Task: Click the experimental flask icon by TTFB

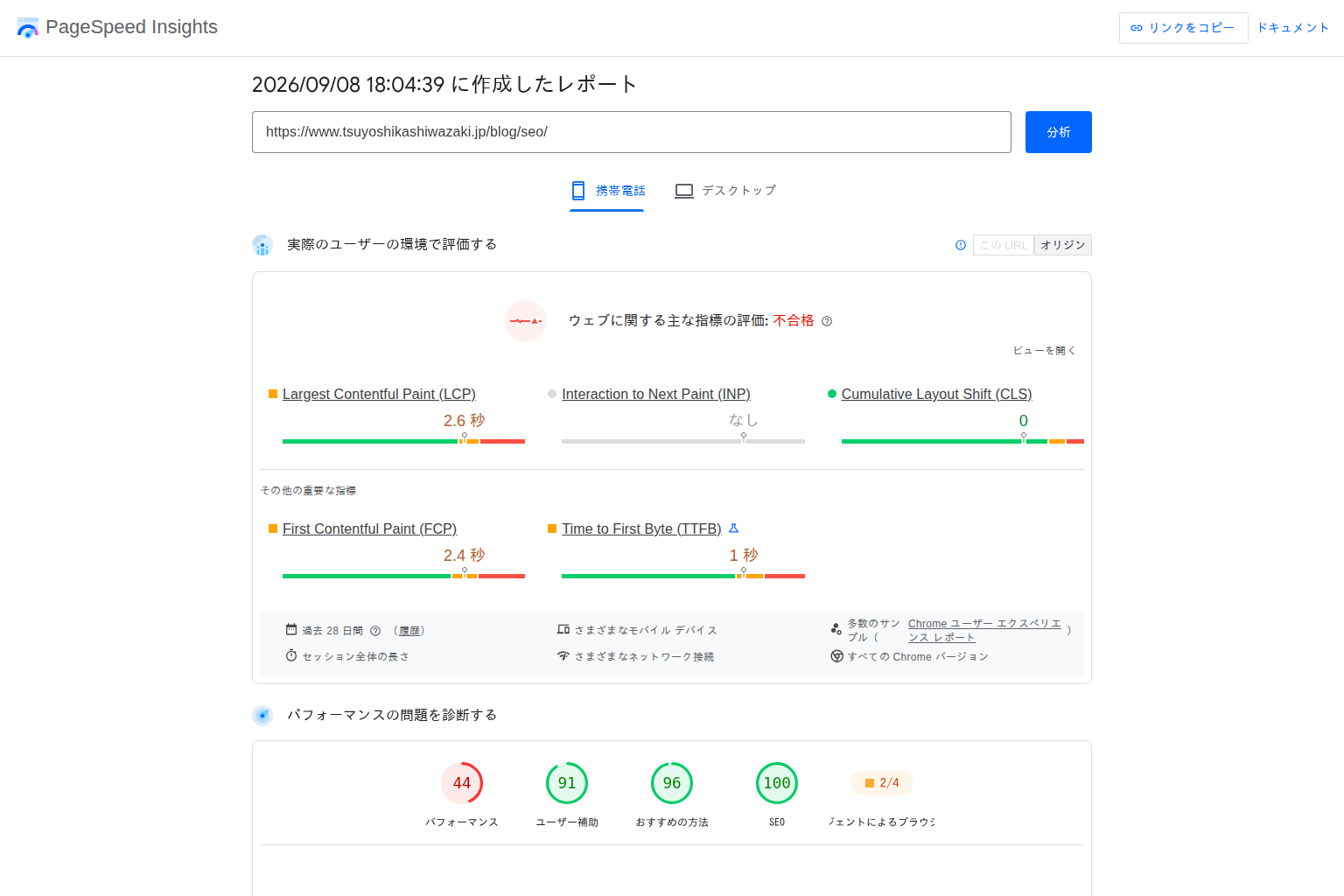Action: coord(734,528)
